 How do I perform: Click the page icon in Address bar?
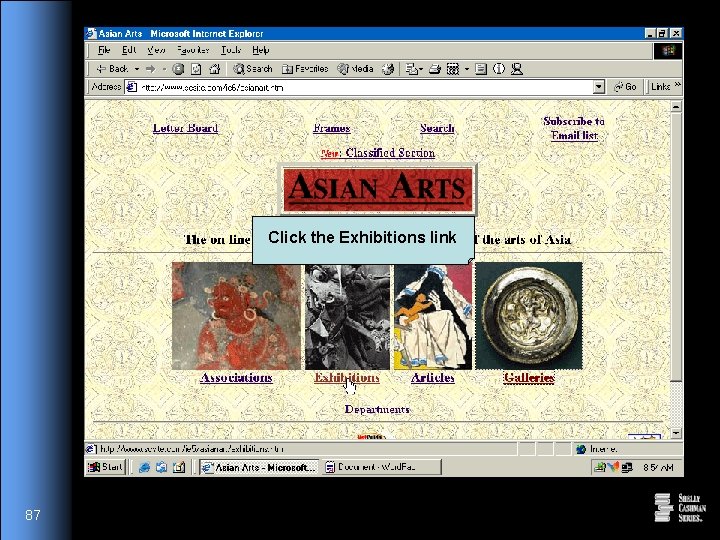[132, 87]
